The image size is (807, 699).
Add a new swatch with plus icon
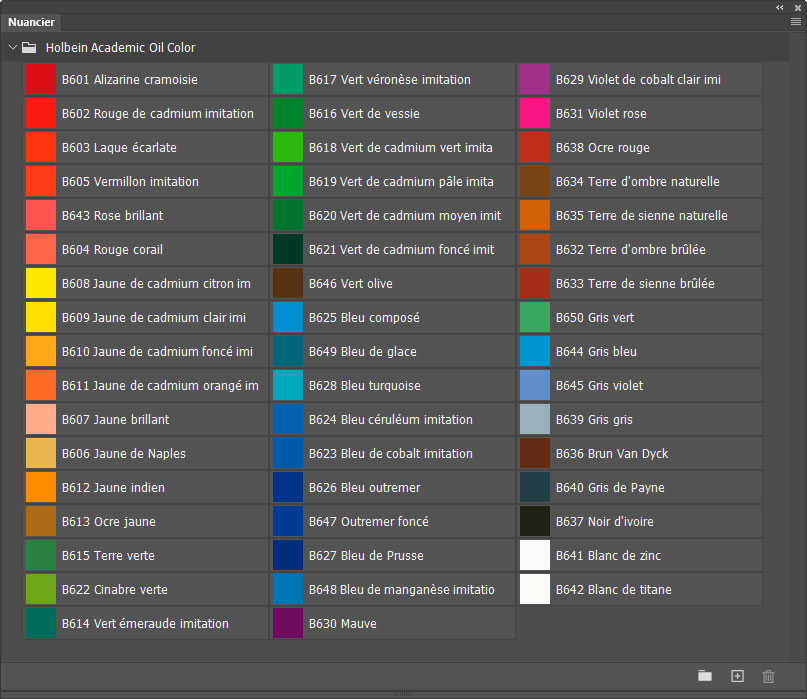point(737,676)
